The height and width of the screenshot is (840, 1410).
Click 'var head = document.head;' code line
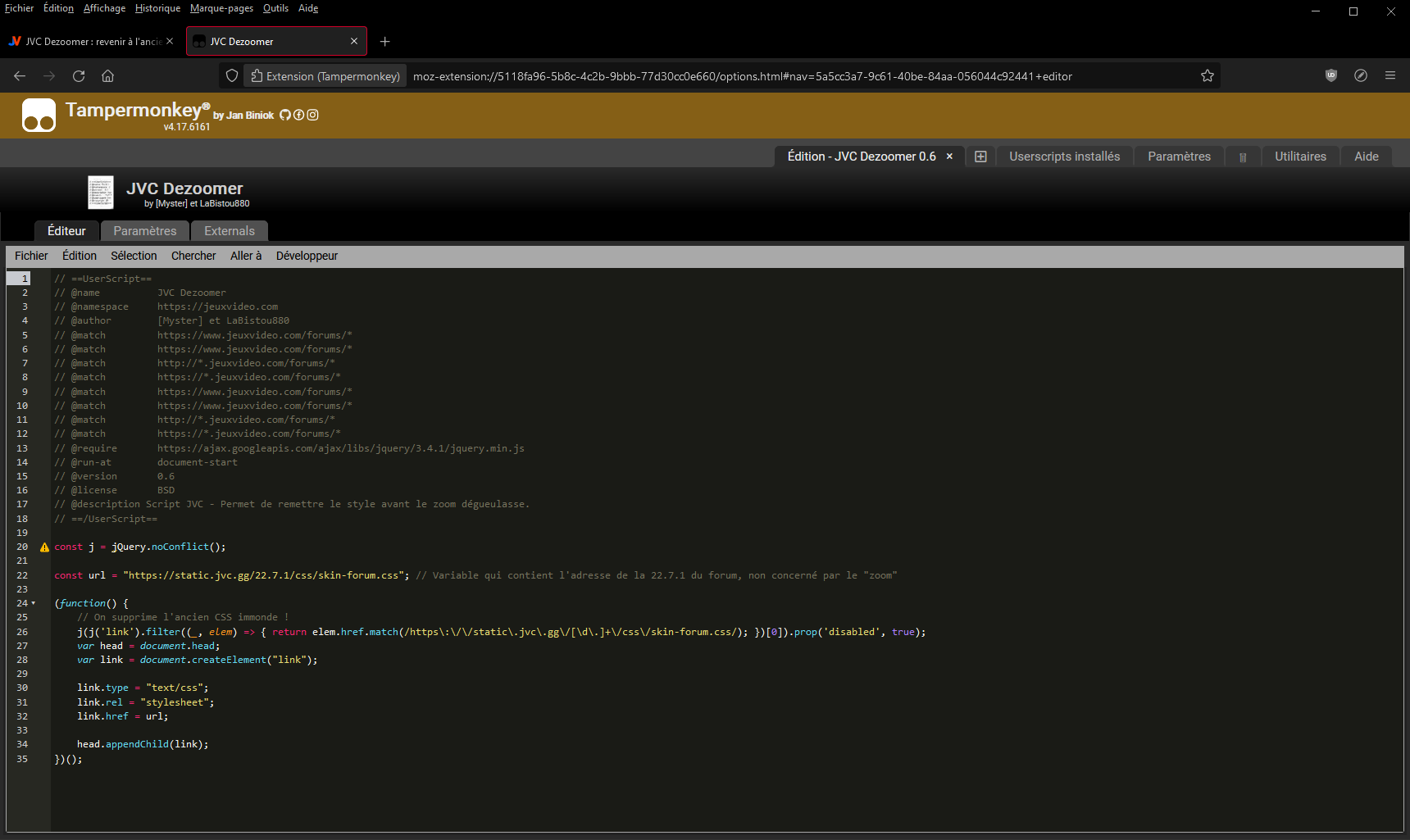click(x=148, y=646)
